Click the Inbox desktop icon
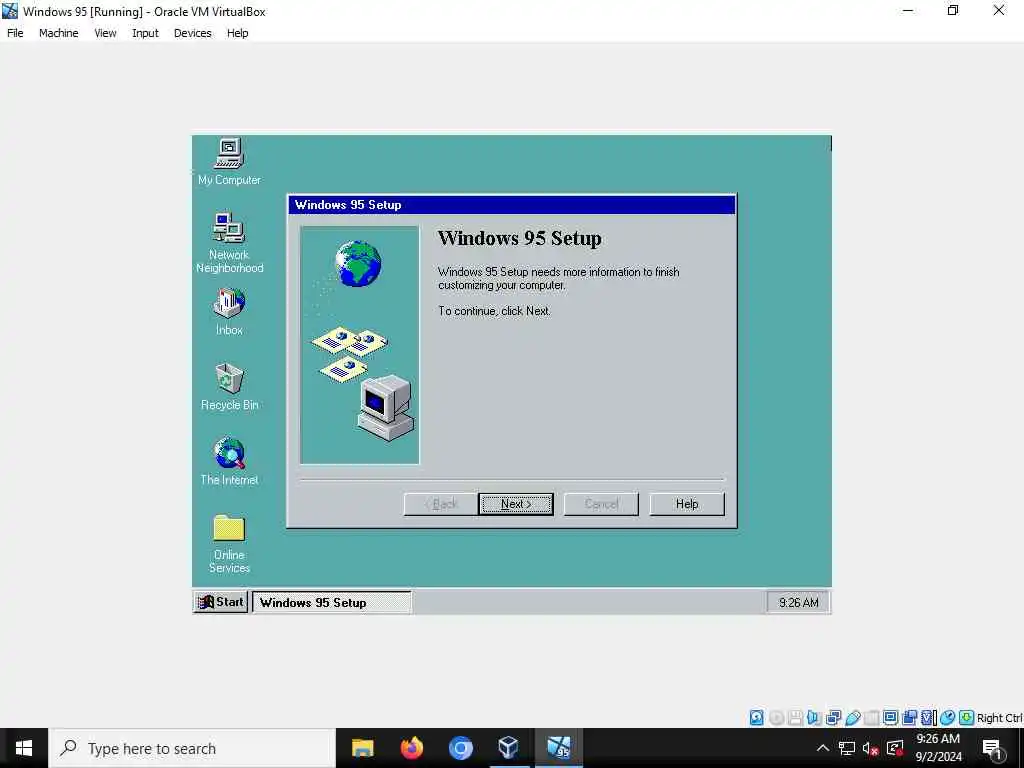Viewport: 1024px width, 768px height. [229, 312]
